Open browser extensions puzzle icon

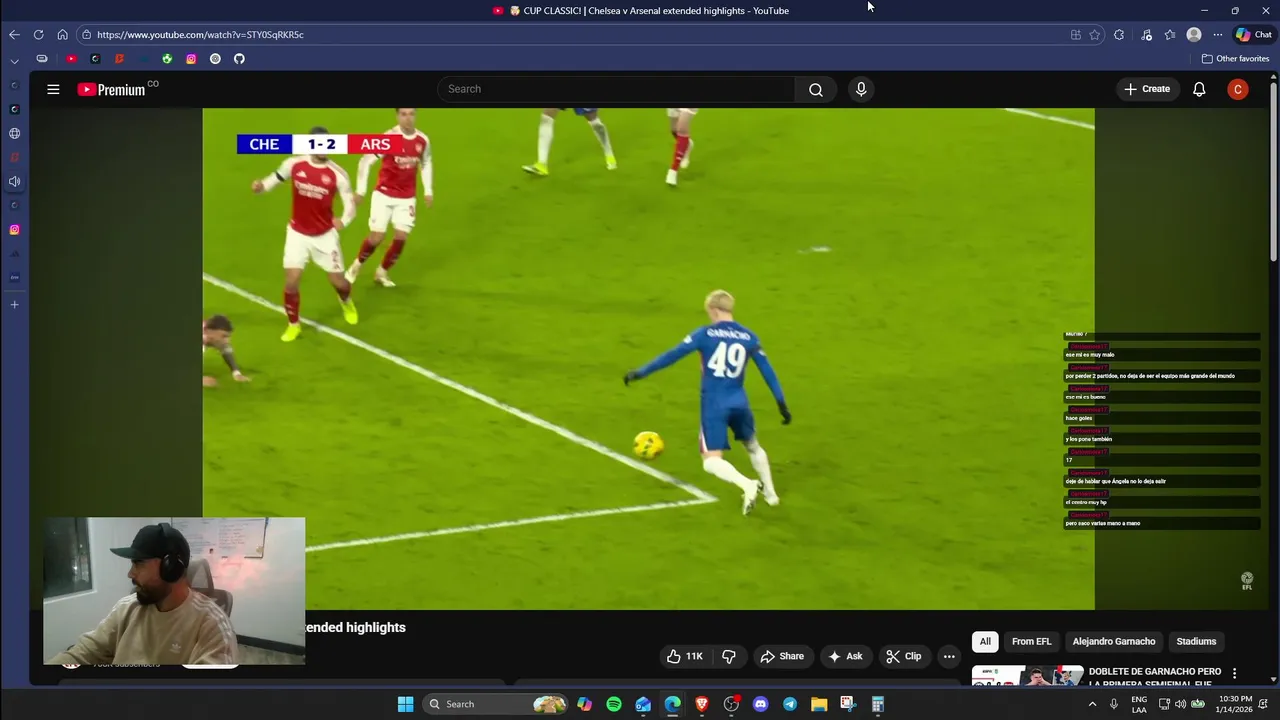coord(1119,34)
